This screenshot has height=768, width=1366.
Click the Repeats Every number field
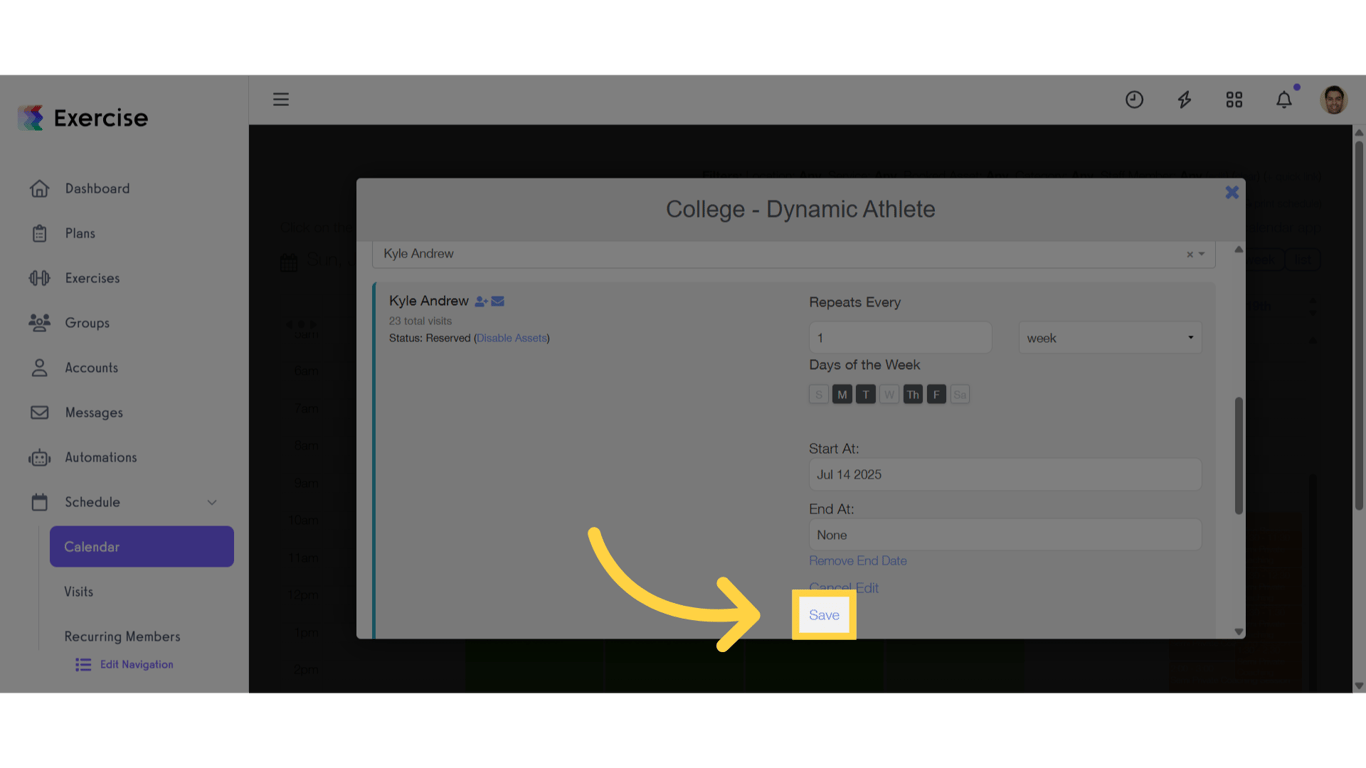[900, 338]
